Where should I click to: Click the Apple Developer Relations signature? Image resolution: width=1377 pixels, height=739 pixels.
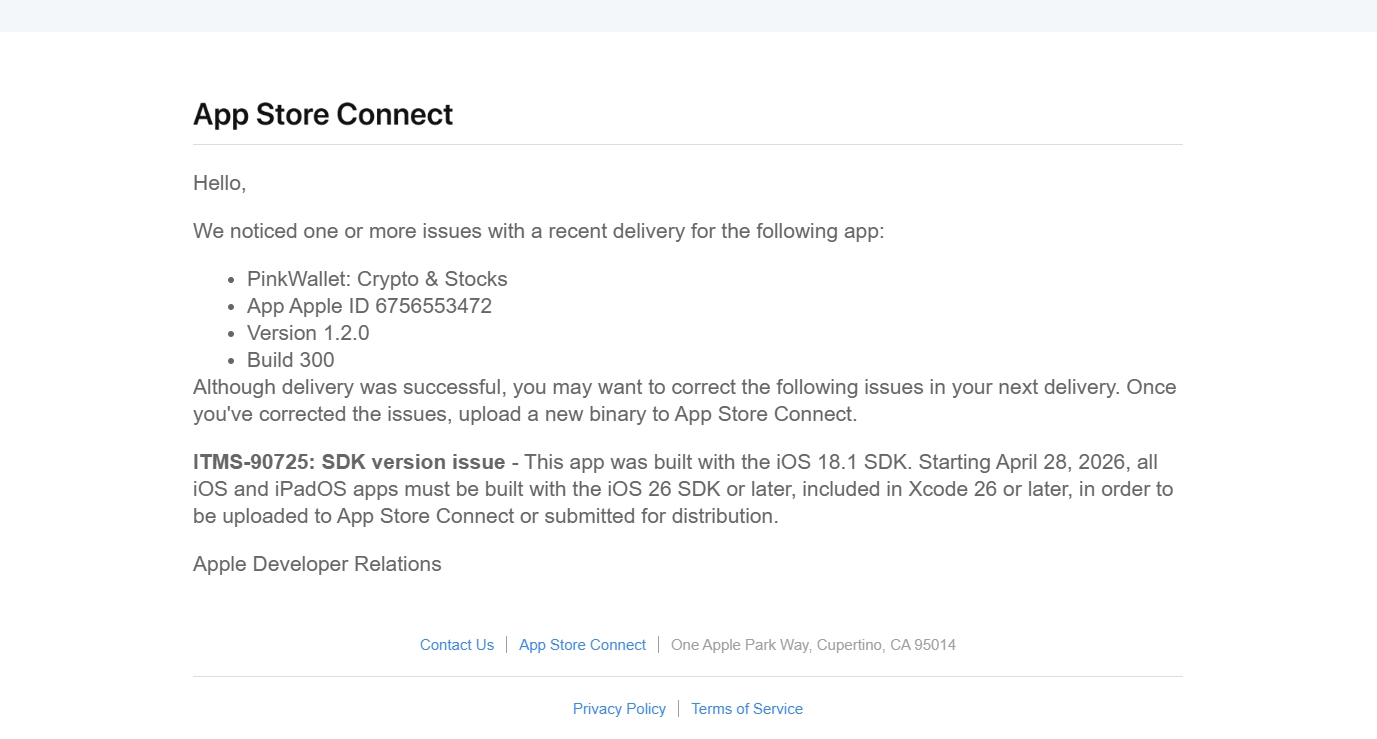click(x=317, y=564)
